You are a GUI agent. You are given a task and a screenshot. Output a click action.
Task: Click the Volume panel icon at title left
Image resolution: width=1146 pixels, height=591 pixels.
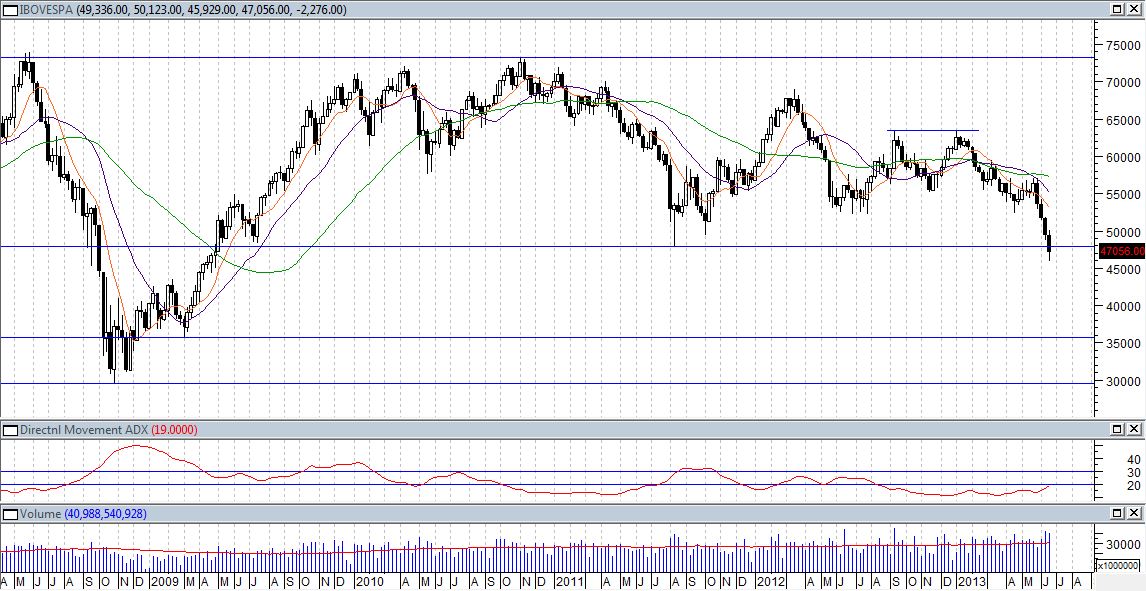coord(8,514)
